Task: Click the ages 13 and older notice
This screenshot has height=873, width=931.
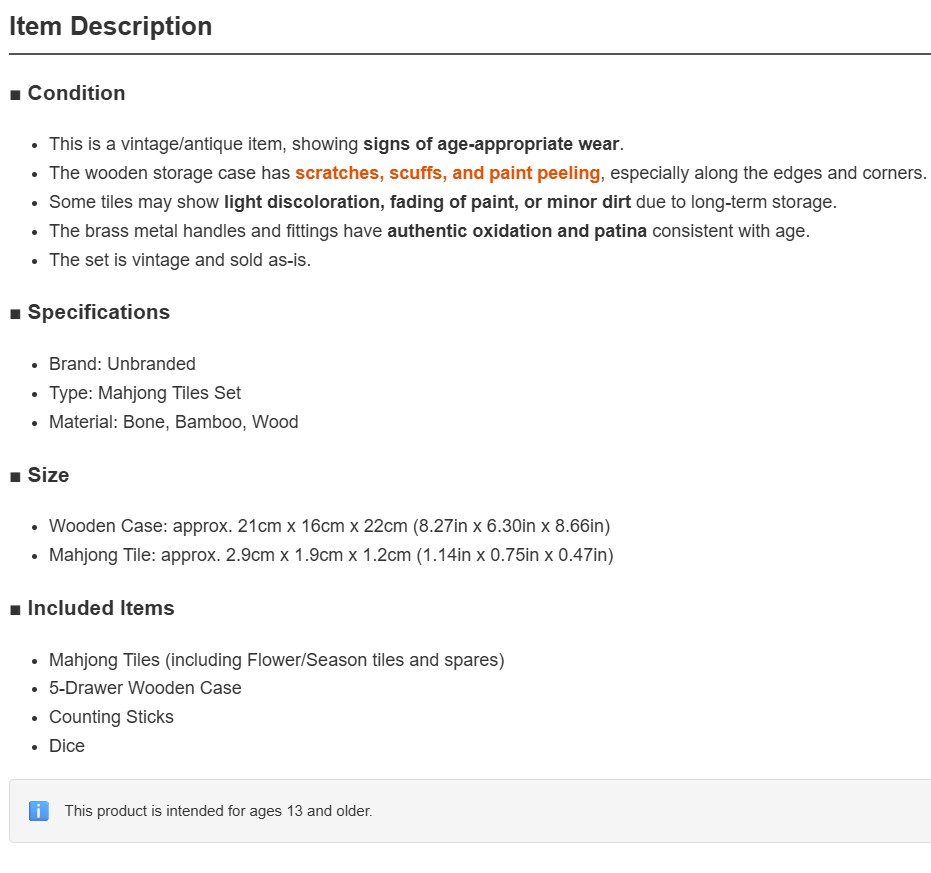Action: 218,811
